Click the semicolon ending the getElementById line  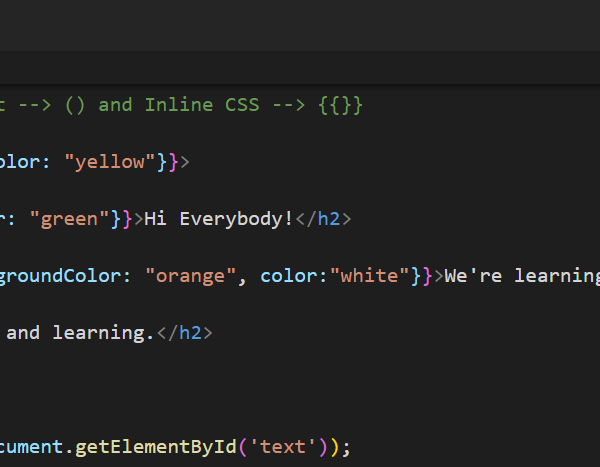point(347,446)
